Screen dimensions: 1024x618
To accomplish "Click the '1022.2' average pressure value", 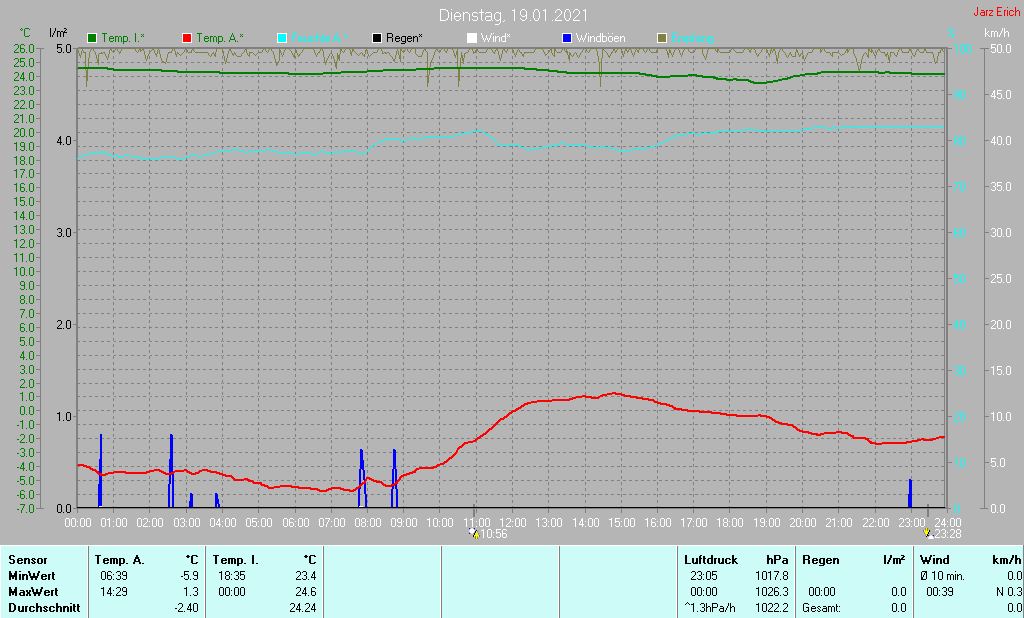I will (x=772, y=608).
